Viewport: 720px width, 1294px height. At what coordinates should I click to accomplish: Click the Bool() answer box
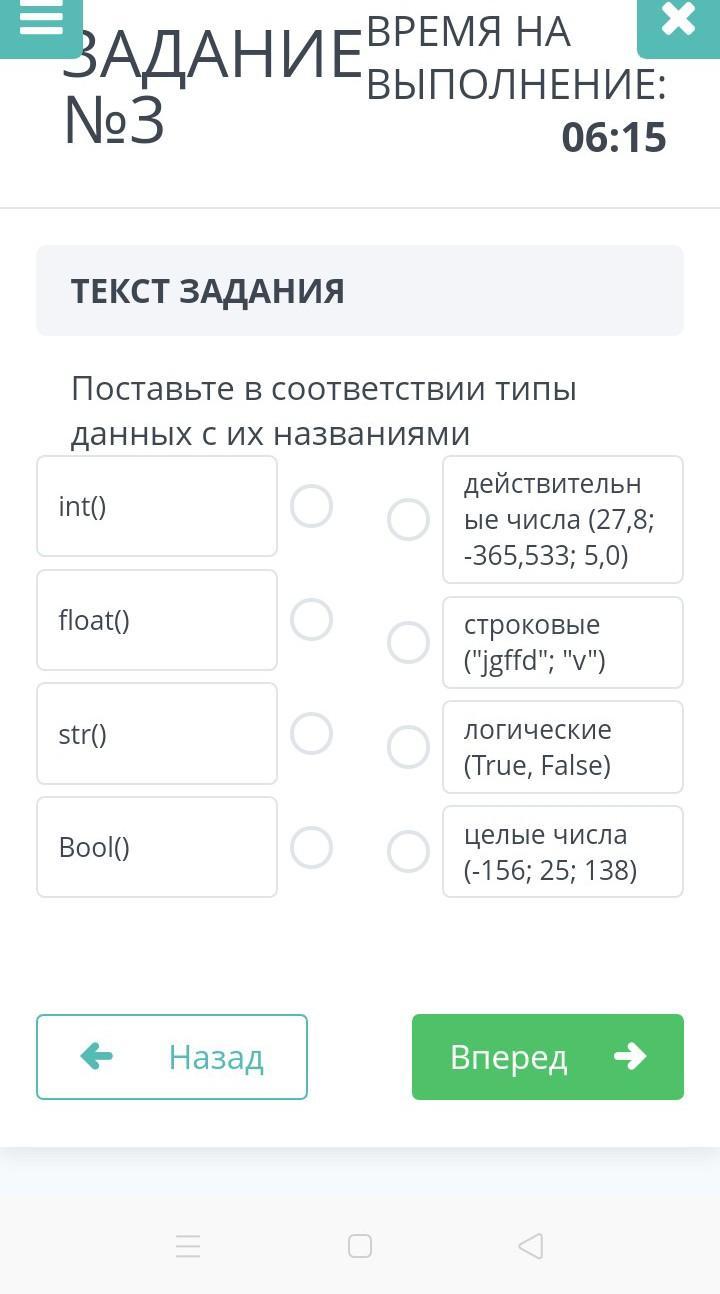[157, 847]
